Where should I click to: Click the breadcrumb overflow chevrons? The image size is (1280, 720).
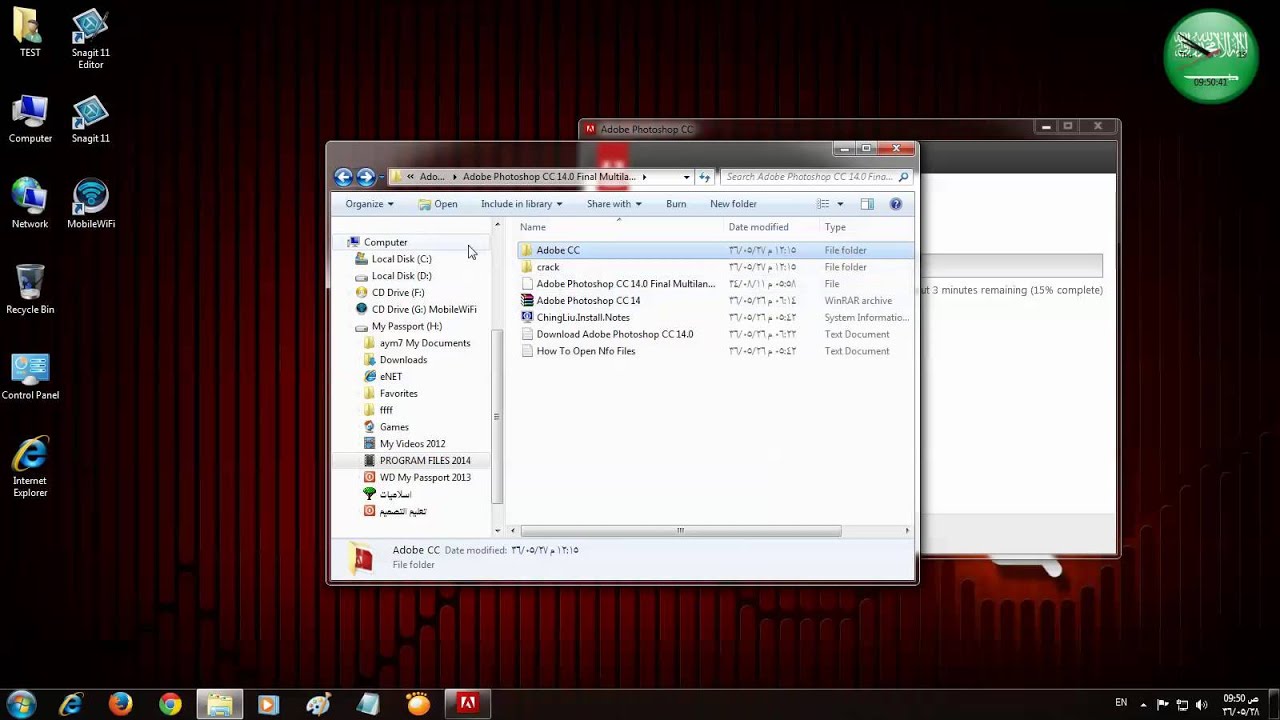point(410,177)
